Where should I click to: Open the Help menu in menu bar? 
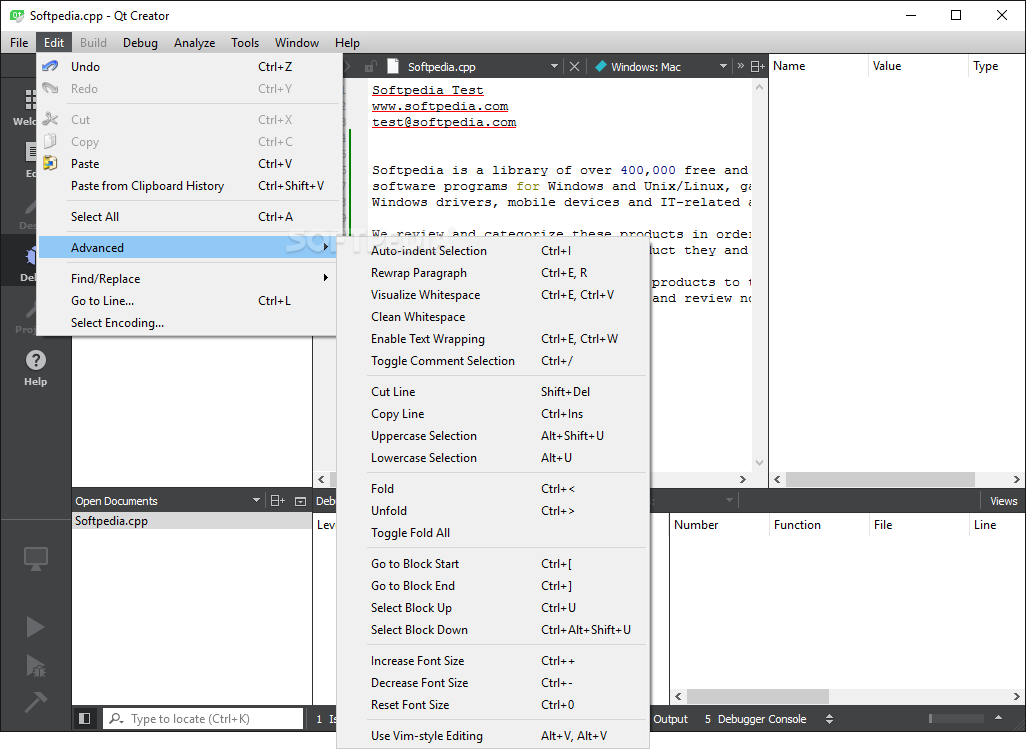coord(347,43)
